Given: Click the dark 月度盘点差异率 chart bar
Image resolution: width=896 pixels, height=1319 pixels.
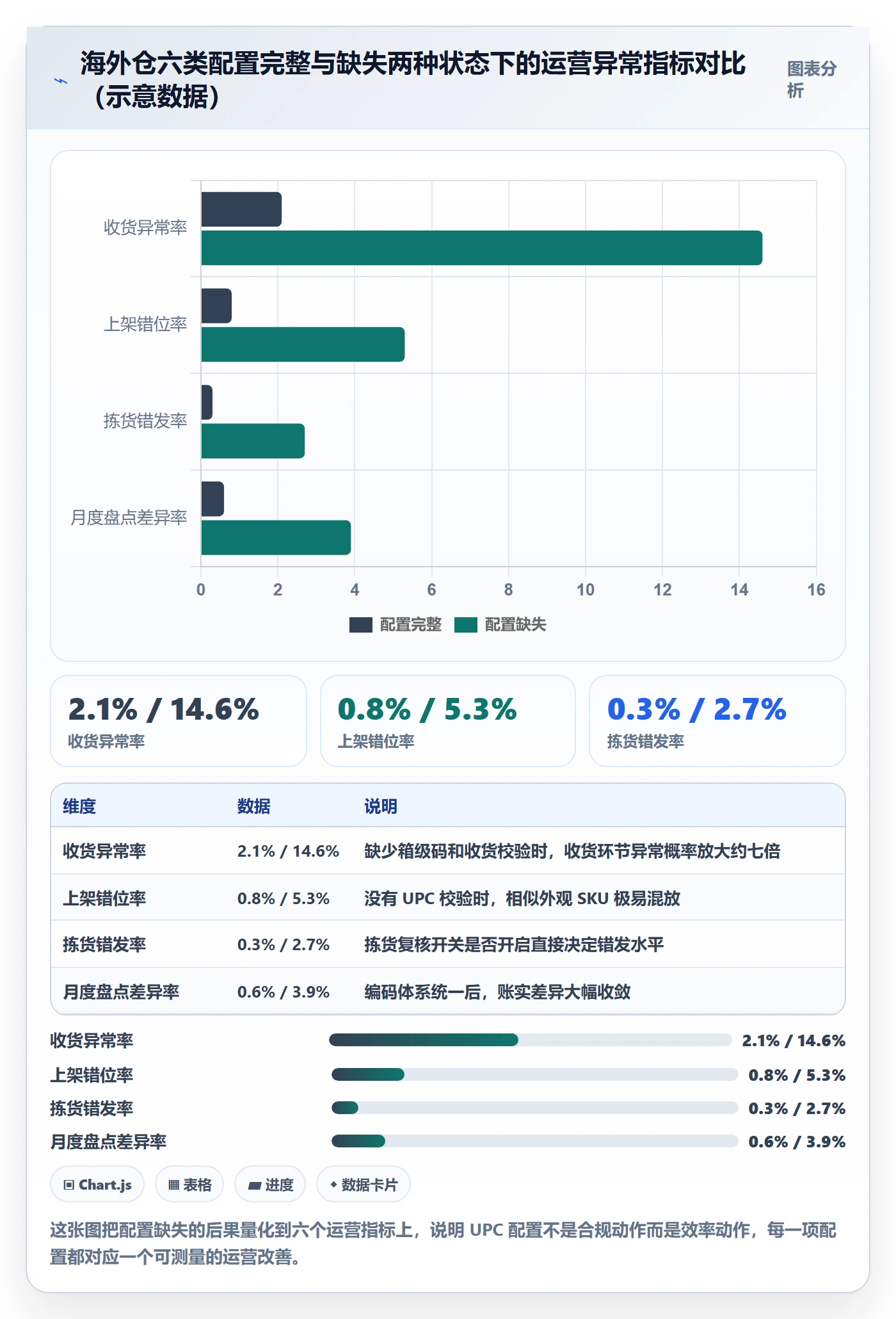Looking at the screenshot, I should (x=212, y=499).
